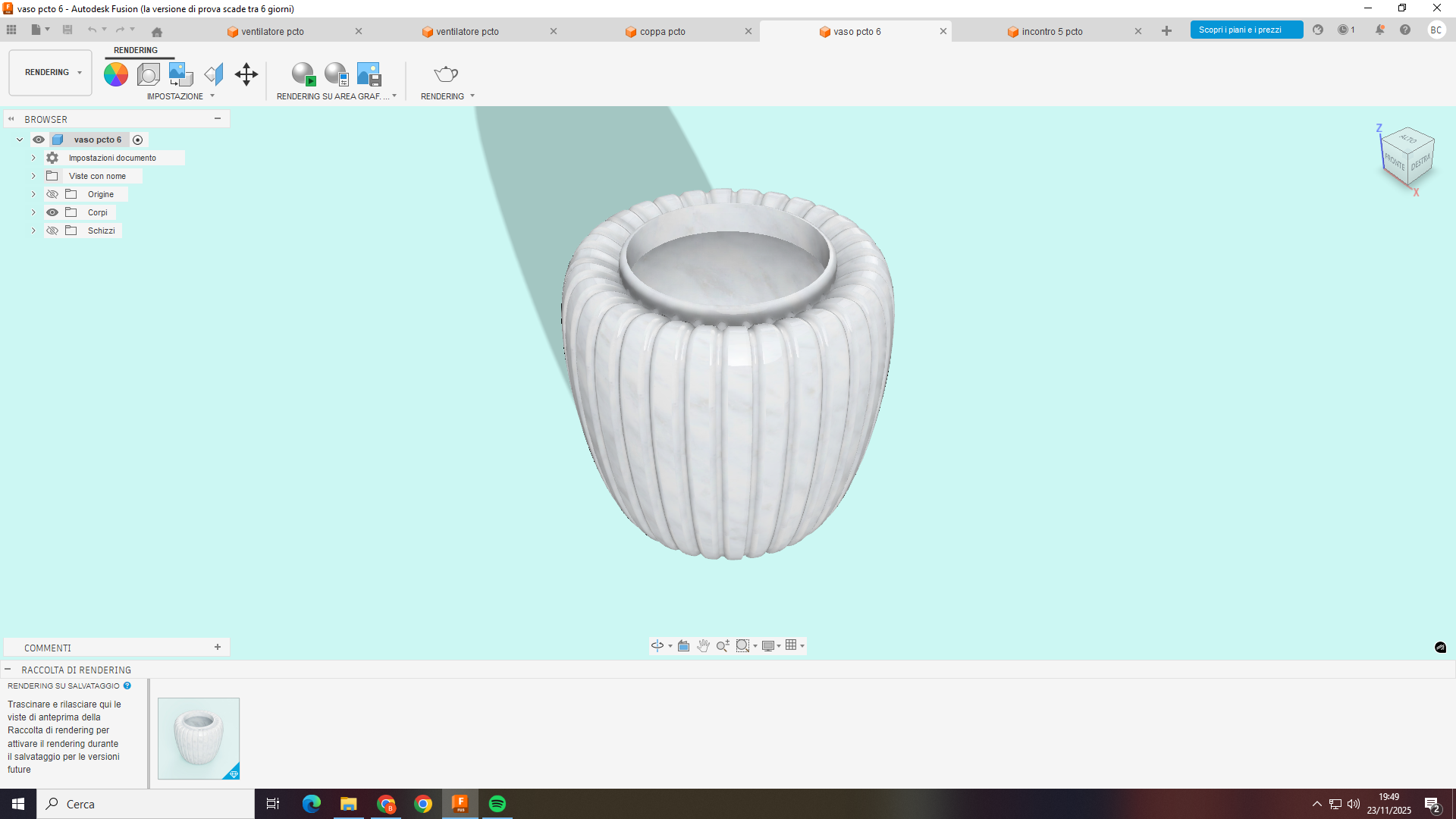Screen dimensions: 1456x819
Task: Toggle visibility of the Corpi folder
Action: click(x=52, y=212)
